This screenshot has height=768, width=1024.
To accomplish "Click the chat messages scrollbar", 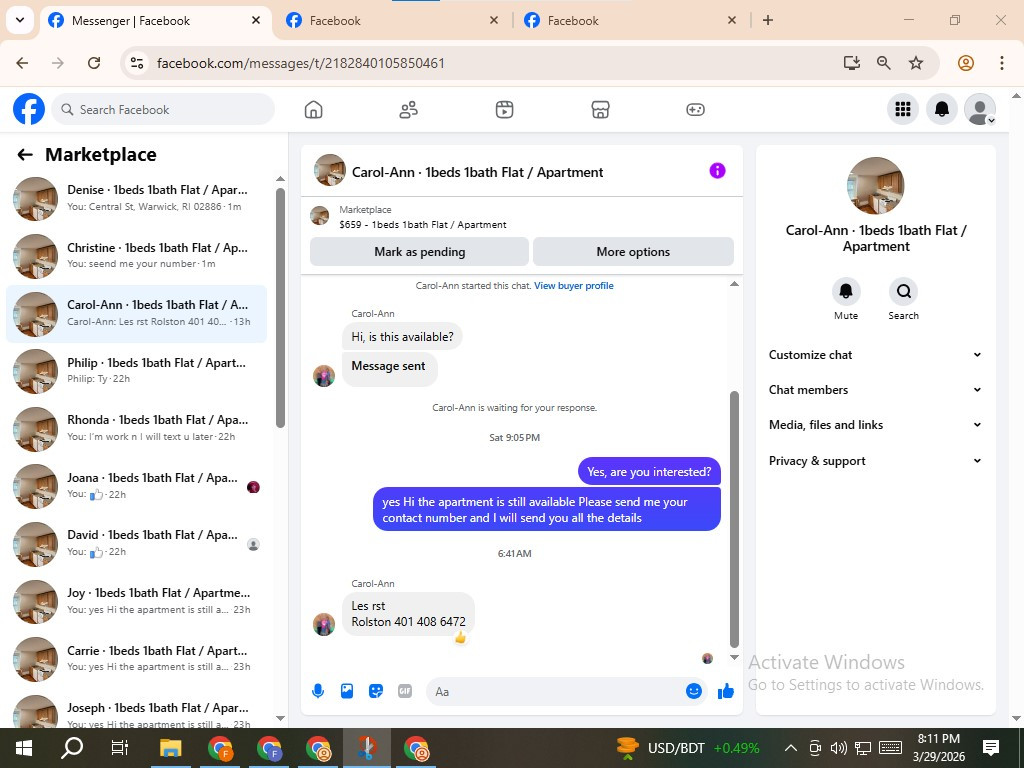I will (734, 519).
